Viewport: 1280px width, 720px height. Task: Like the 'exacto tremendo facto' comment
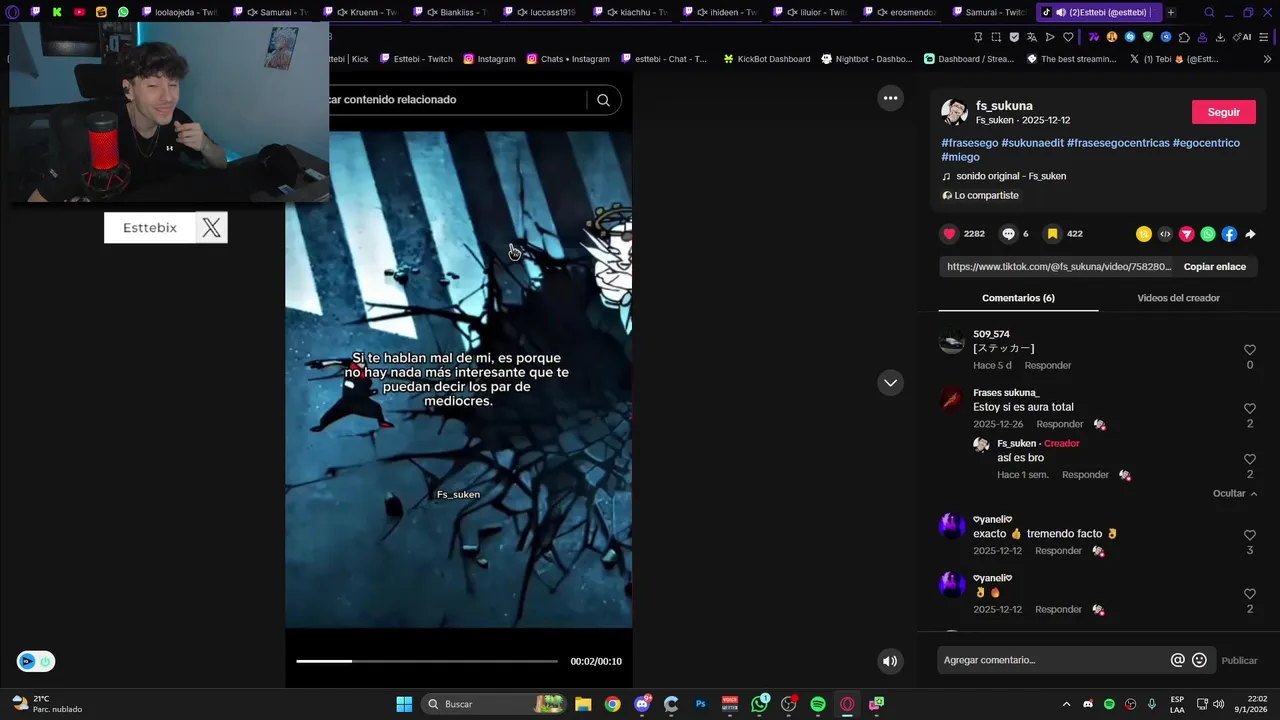point(1249,536)
